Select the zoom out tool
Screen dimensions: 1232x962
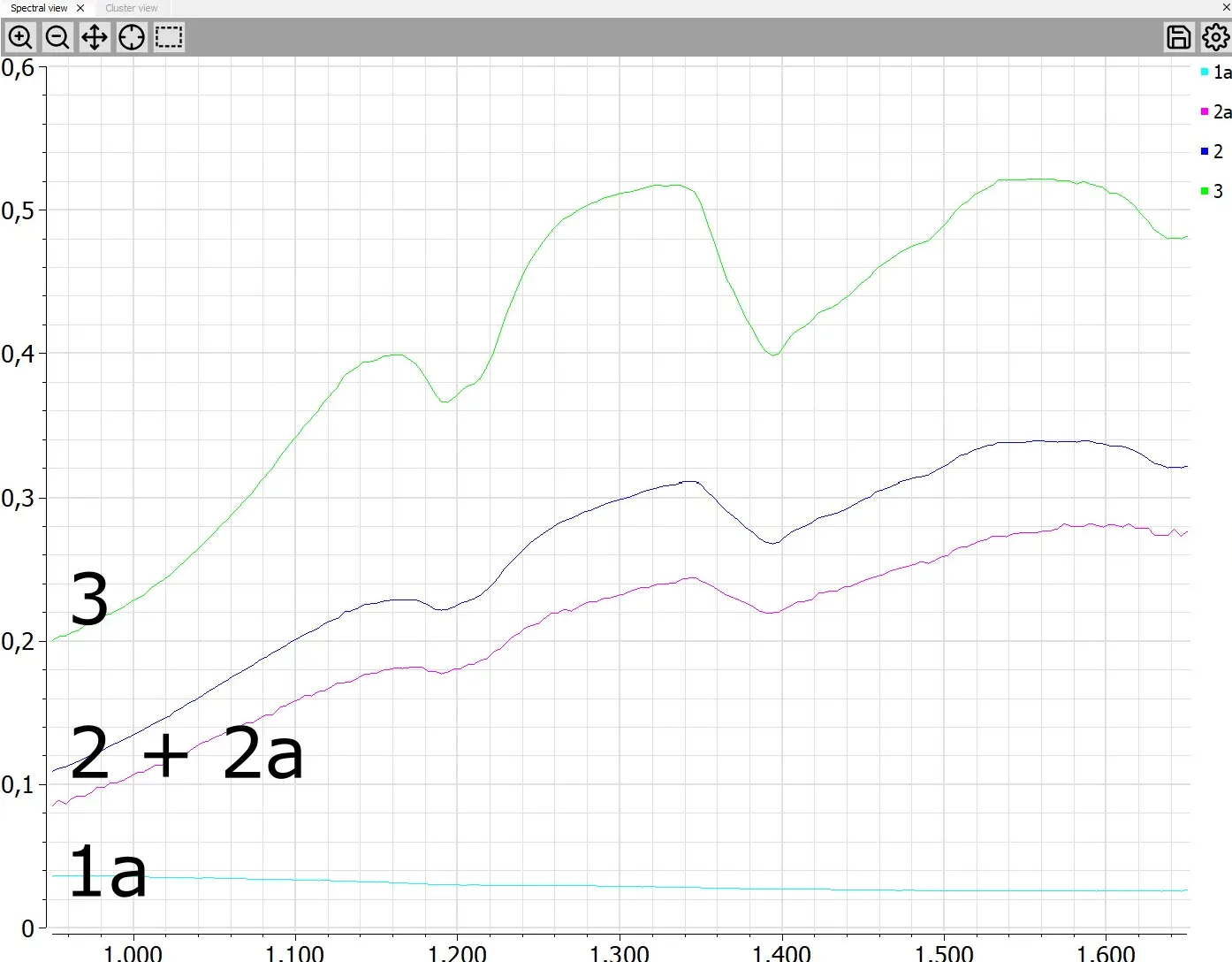coord(57,37)
